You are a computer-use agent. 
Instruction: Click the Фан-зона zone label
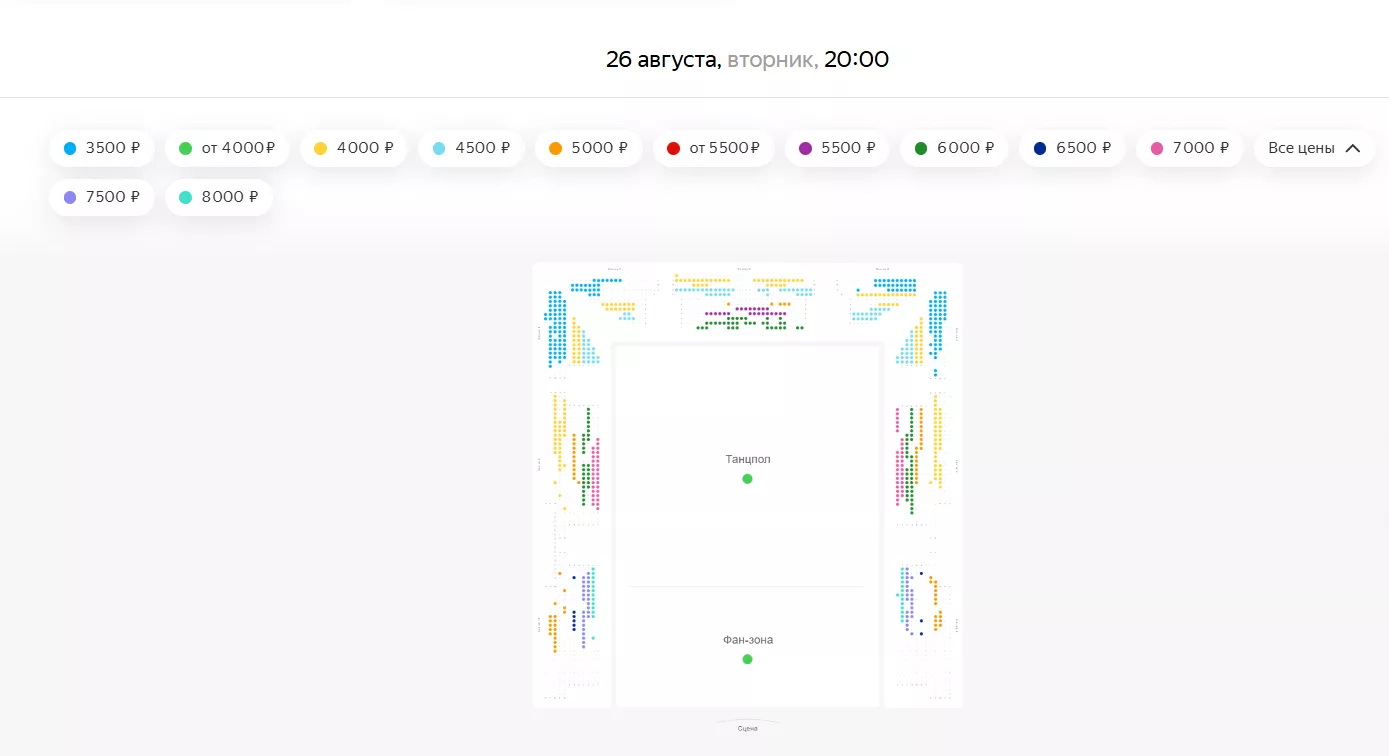pyautogui.click(x=748, y=640)
